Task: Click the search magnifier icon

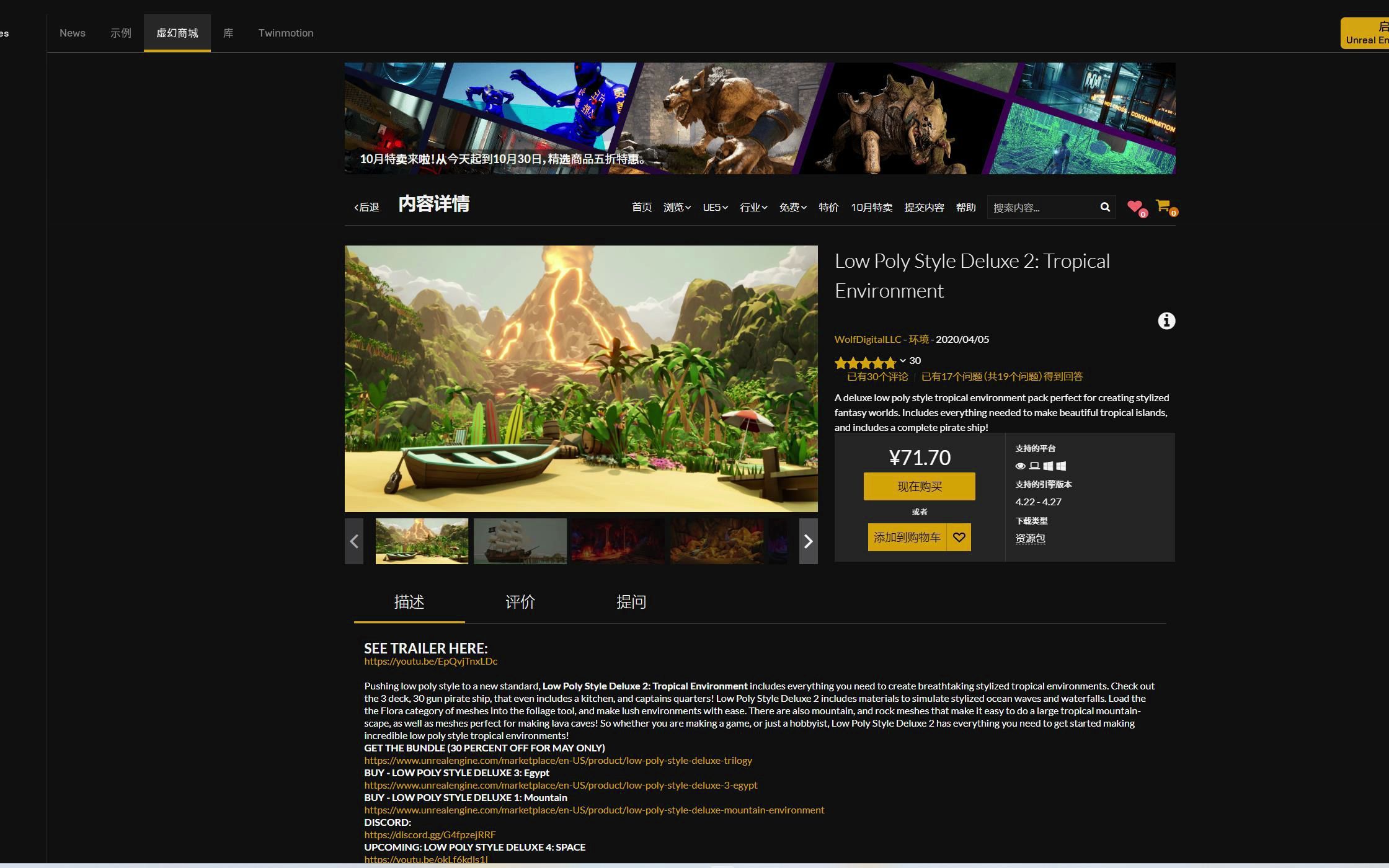Action: [1104, 206]
